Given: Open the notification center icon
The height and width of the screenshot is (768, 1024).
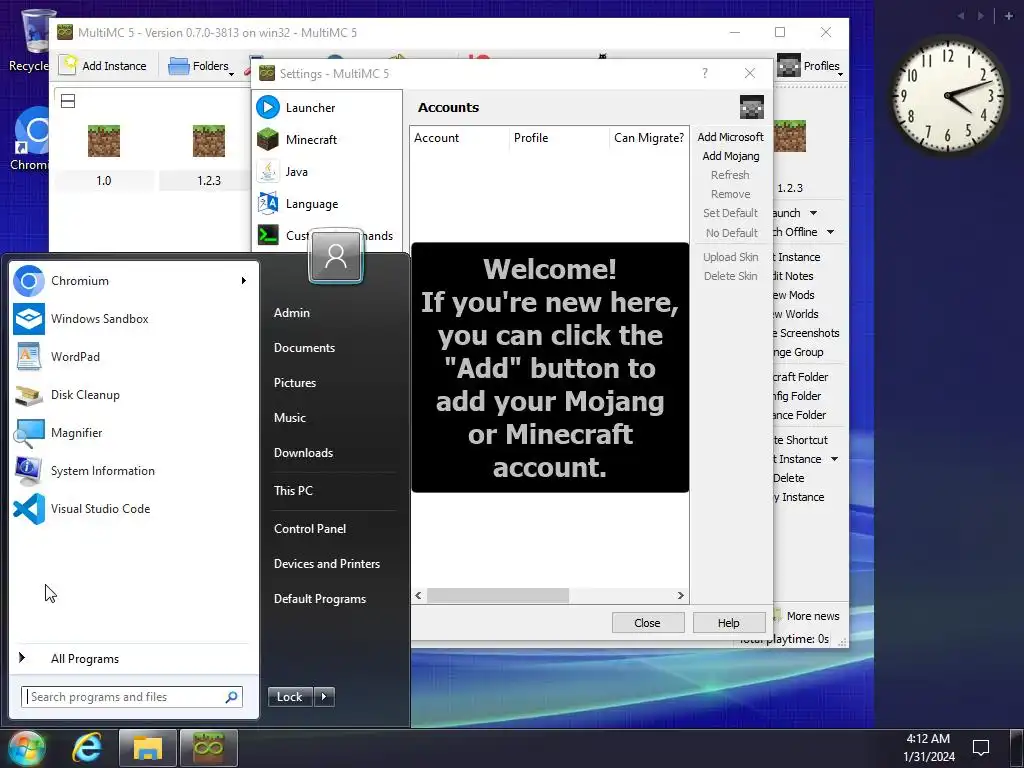Looking at the screenshot, I should (x=981, y=748).
